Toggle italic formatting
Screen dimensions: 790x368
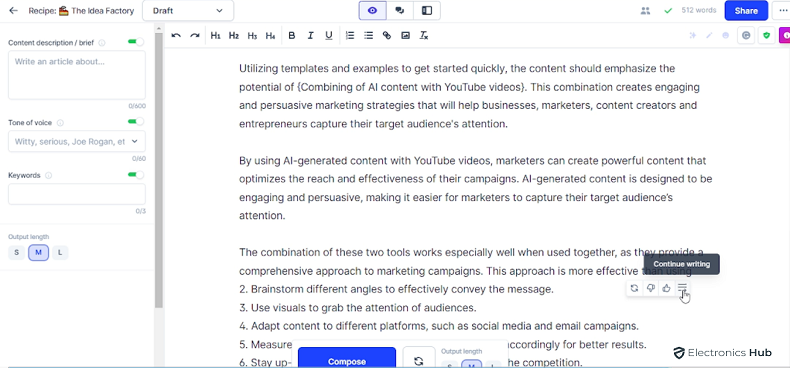point(310,36)
